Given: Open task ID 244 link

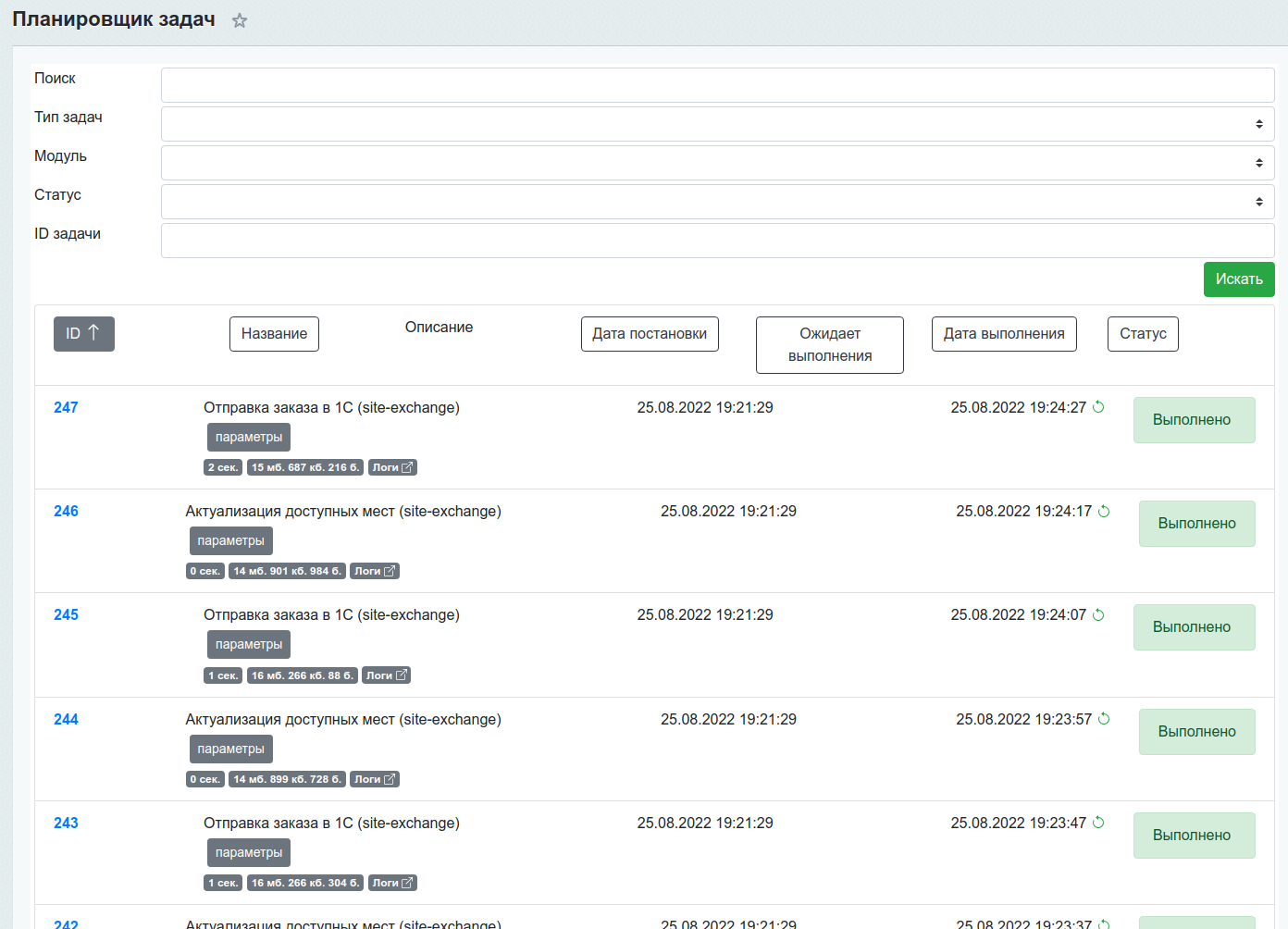Looking at the screenshot, I should pos(66,719).
